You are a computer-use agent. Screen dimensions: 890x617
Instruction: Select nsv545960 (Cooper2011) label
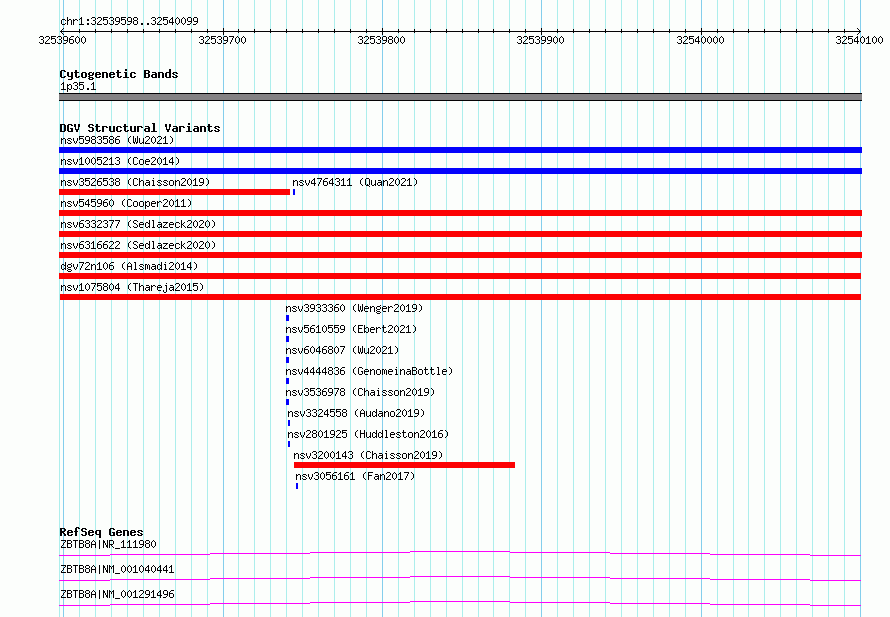tap(126, 203)
